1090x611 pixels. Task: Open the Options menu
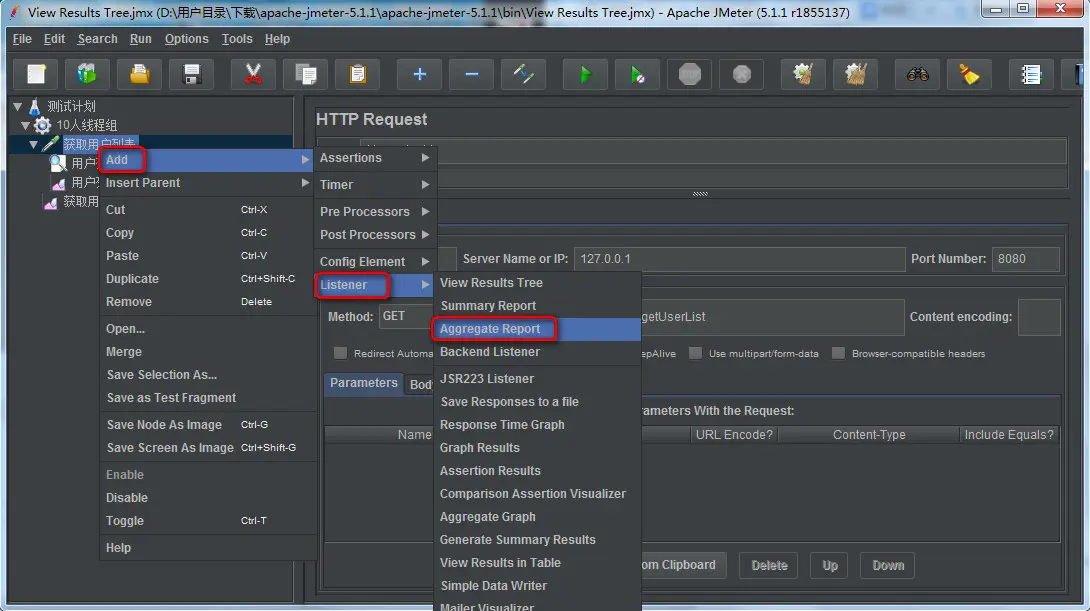[x=186, y=39]
